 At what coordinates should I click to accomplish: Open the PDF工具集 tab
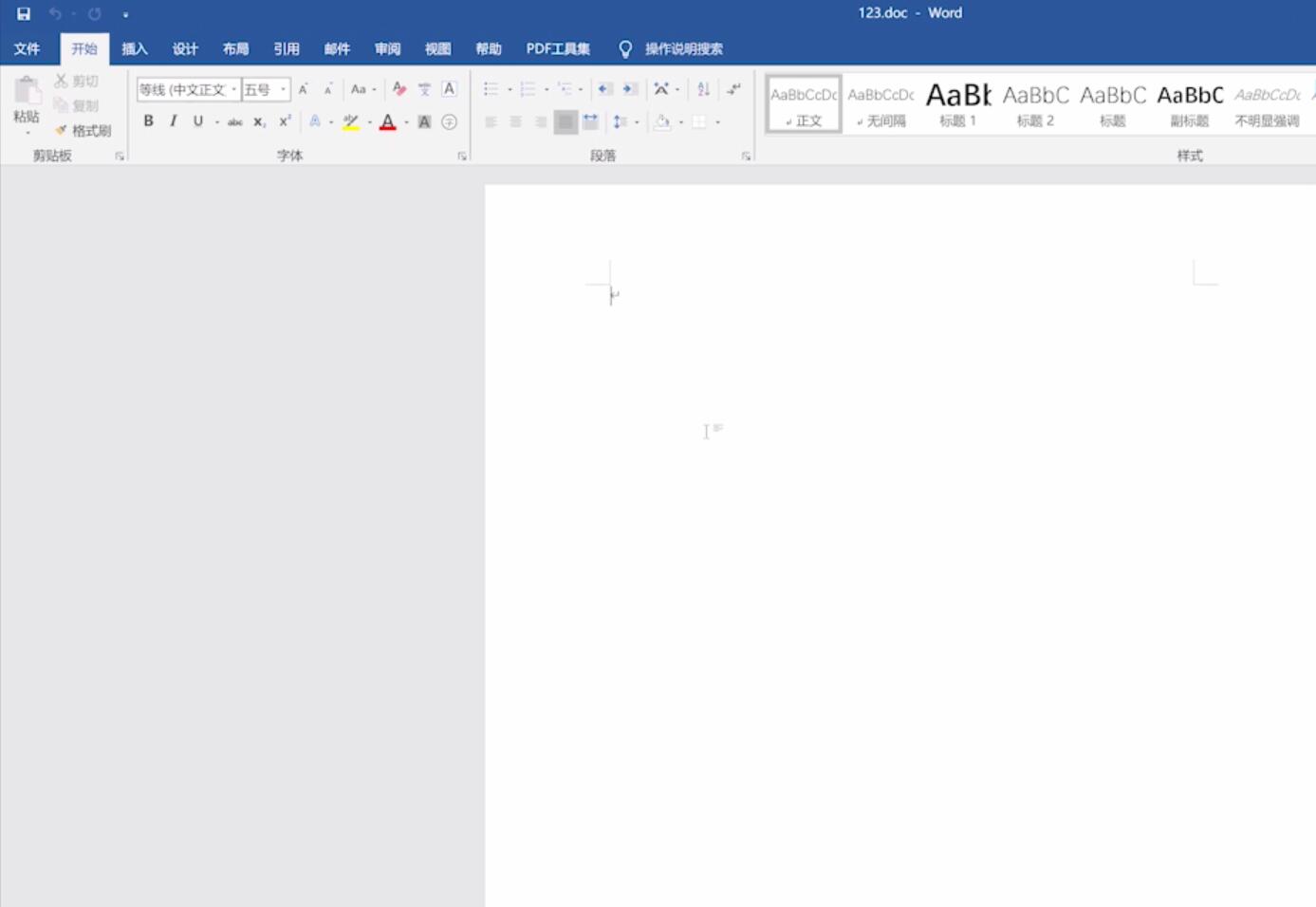[x=558, y=48]
